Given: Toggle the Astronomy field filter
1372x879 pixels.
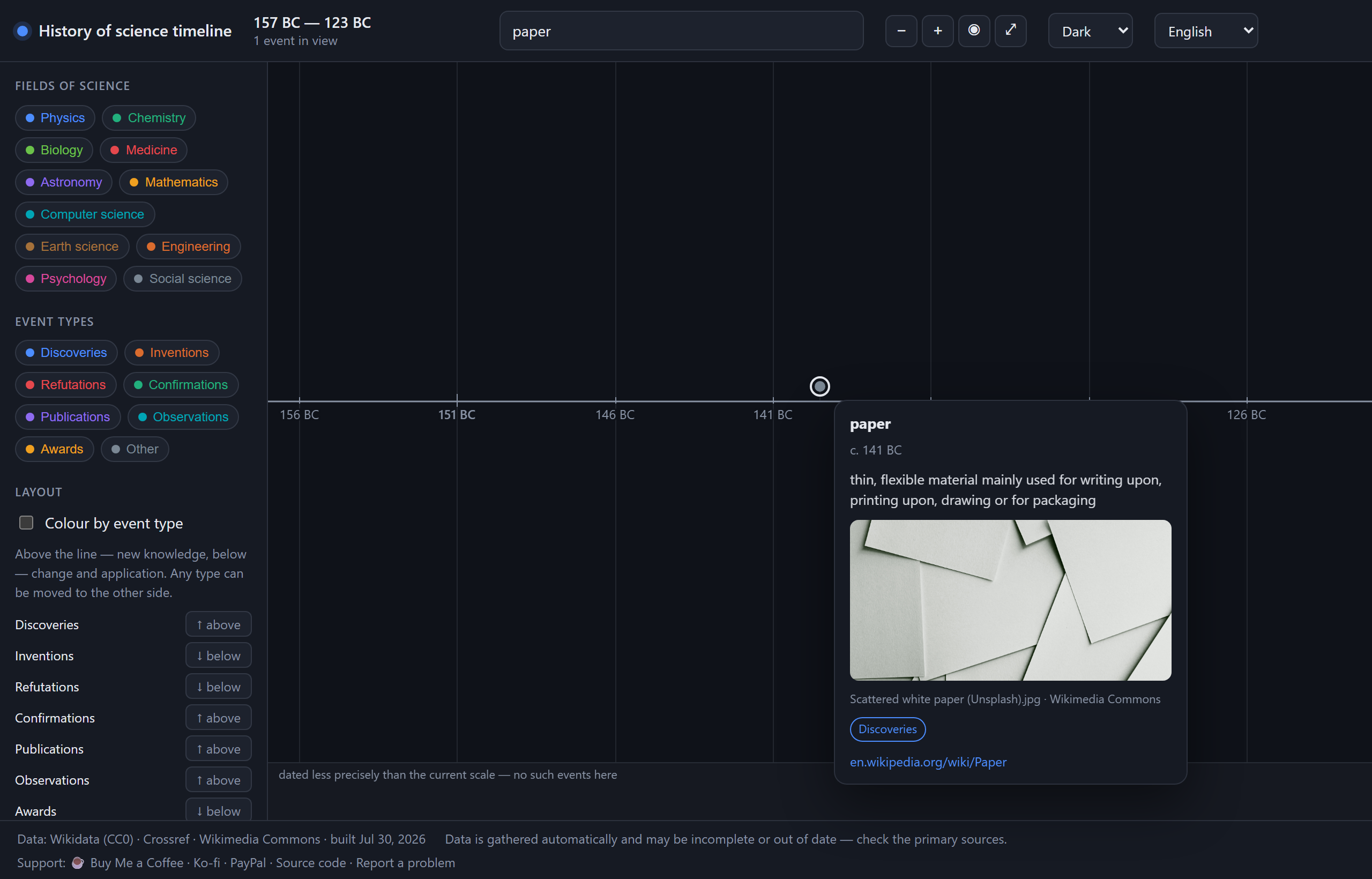Looking at the screenshot, I should (63, 182).
